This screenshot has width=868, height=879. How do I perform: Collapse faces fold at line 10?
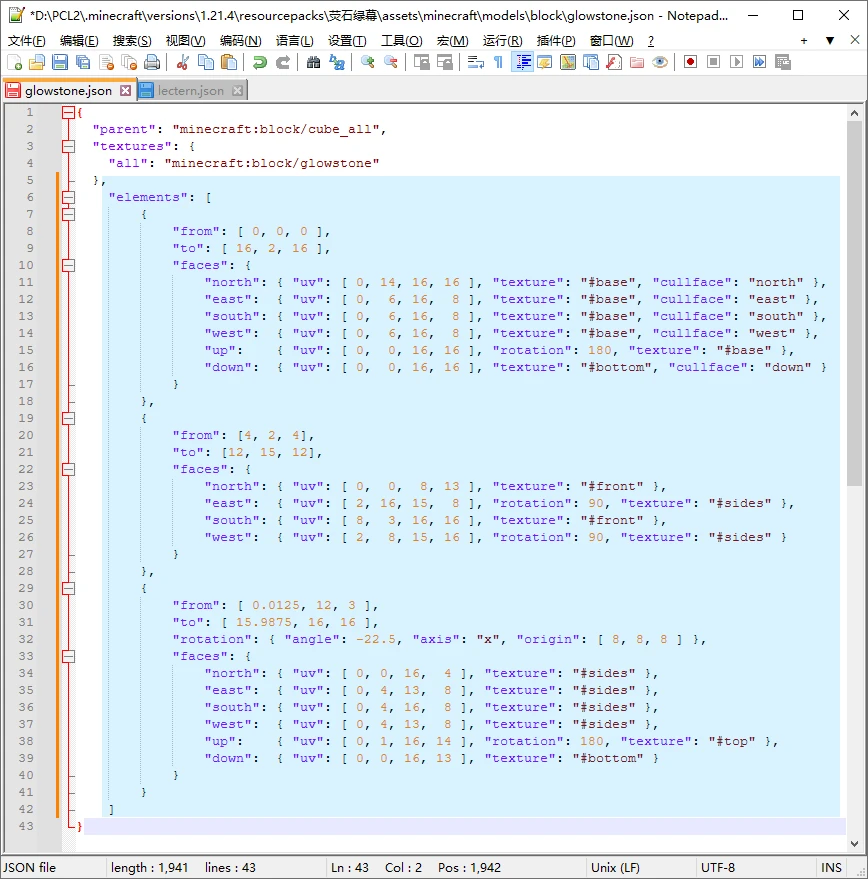[x=68, y=266]
